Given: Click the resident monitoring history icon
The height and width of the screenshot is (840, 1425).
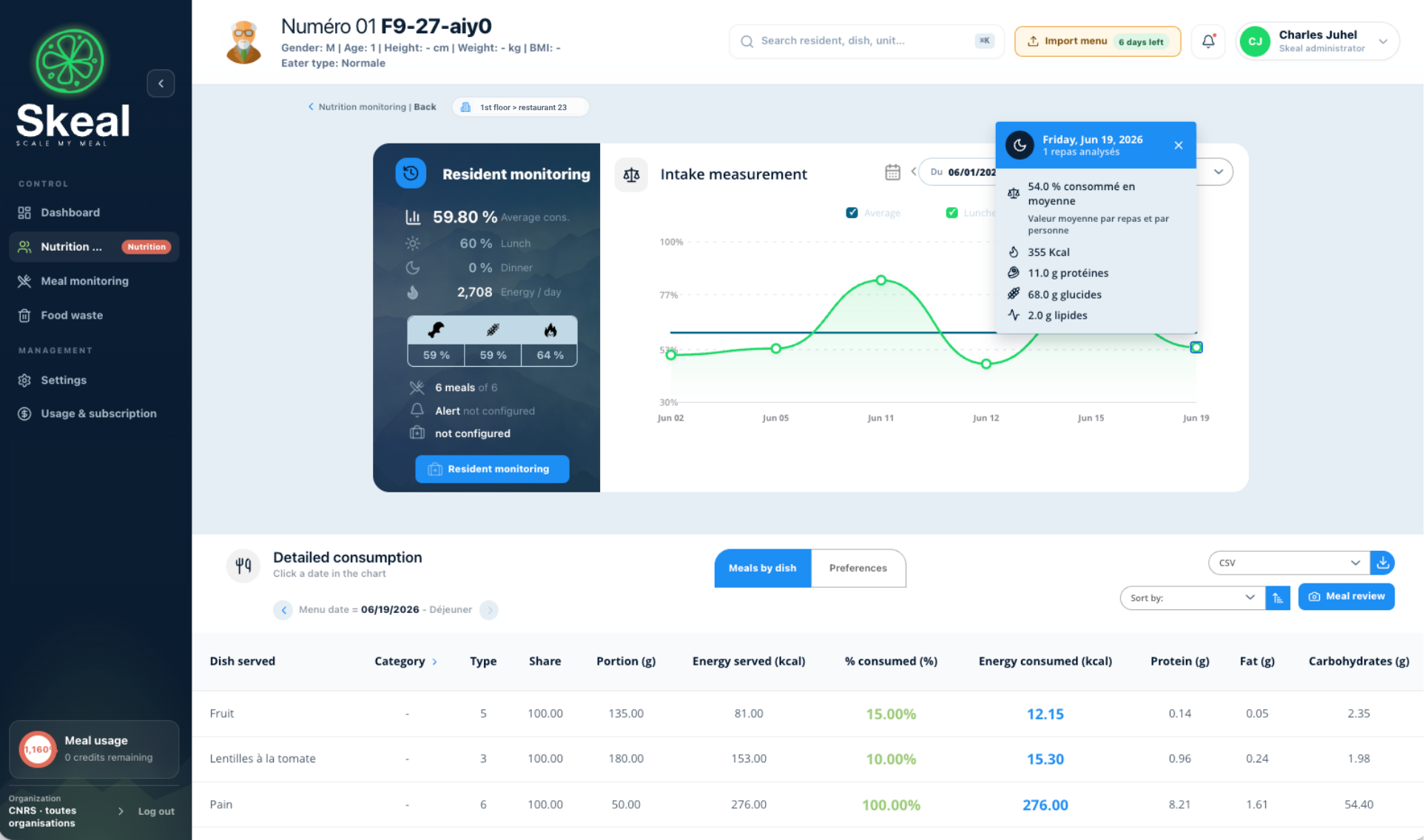Looking at the screenshot, I should [x=411, y=174].
